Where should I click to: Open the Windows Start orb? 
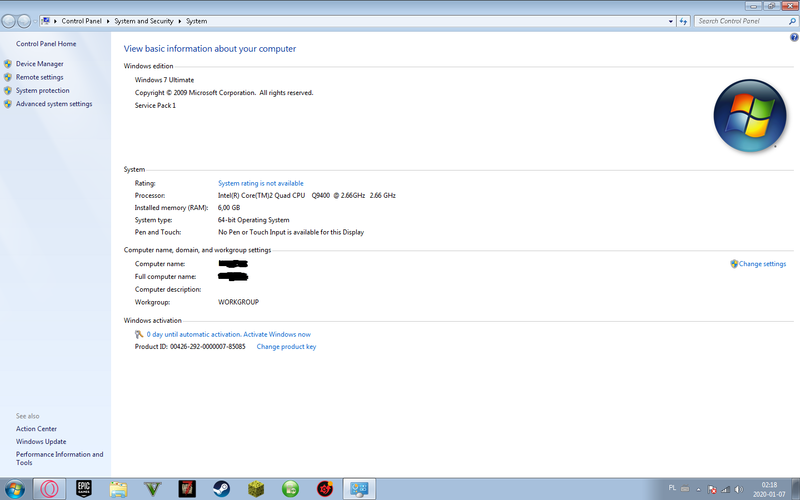(14, 489)
